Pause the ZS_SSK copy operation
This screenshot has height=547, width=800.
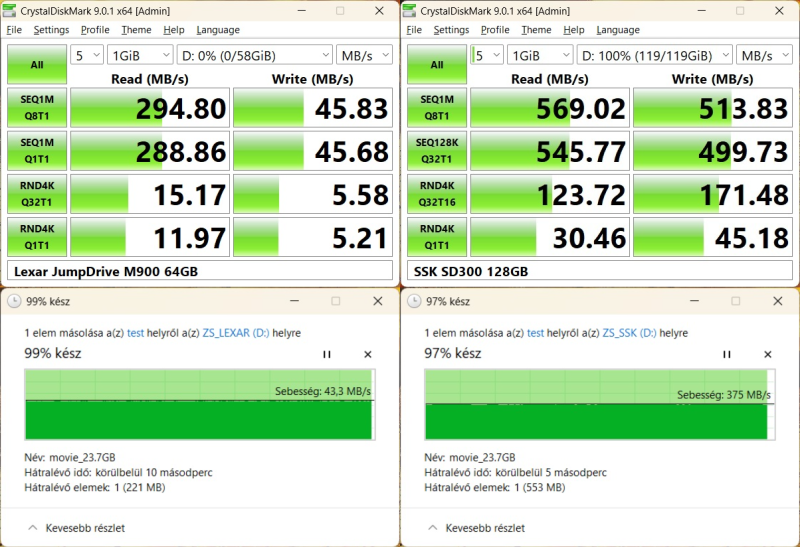pyautogui.click(x=727, y=354)
